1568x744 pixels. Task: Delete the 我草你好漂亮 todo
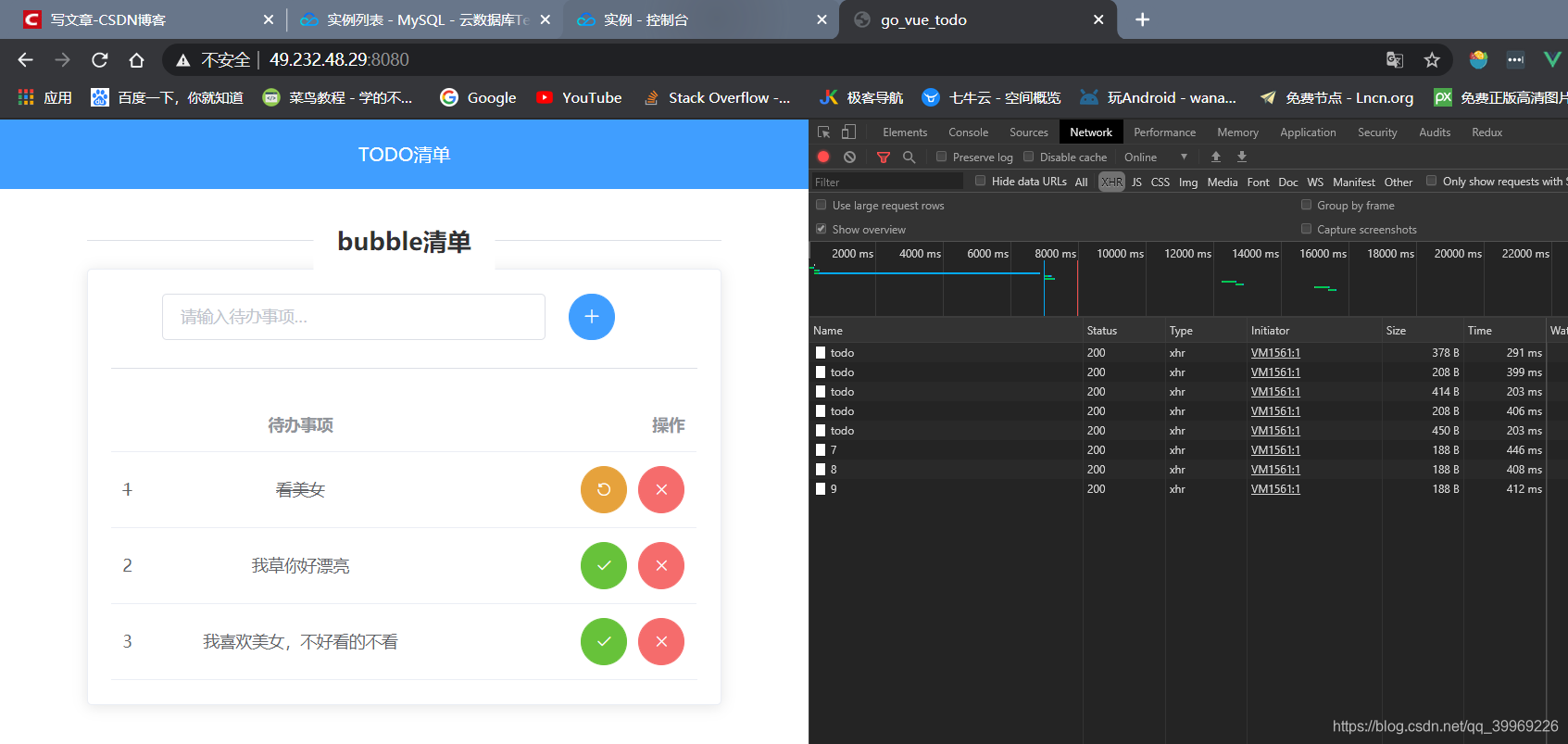point(661,566)
